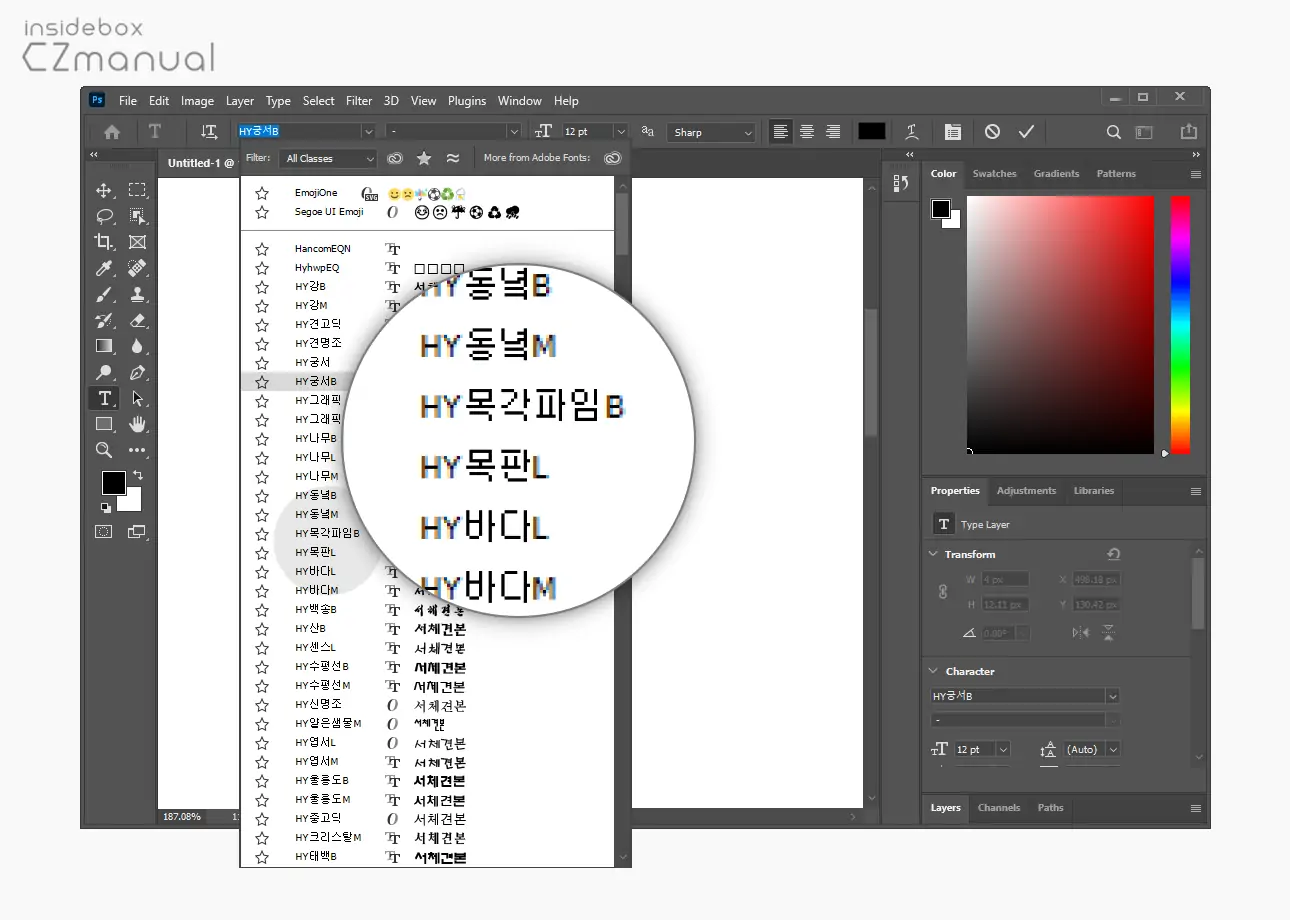
Task: Open the warped text dialog
Action: (x=912, y=132)
